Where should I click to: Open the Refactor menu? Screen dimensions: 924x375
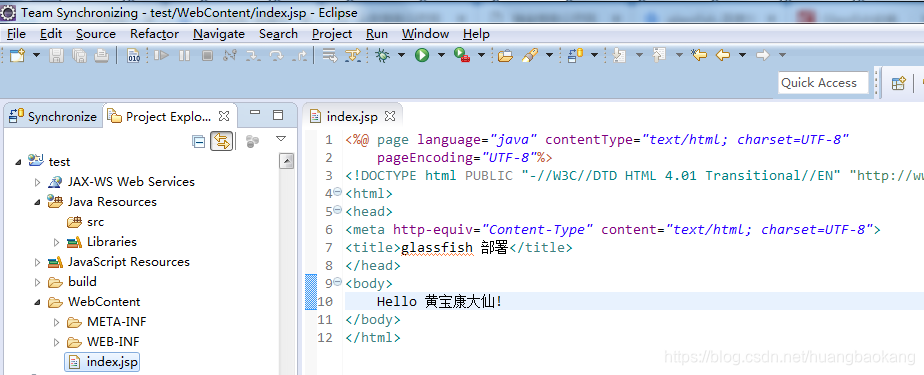click(x=154, y=34)
